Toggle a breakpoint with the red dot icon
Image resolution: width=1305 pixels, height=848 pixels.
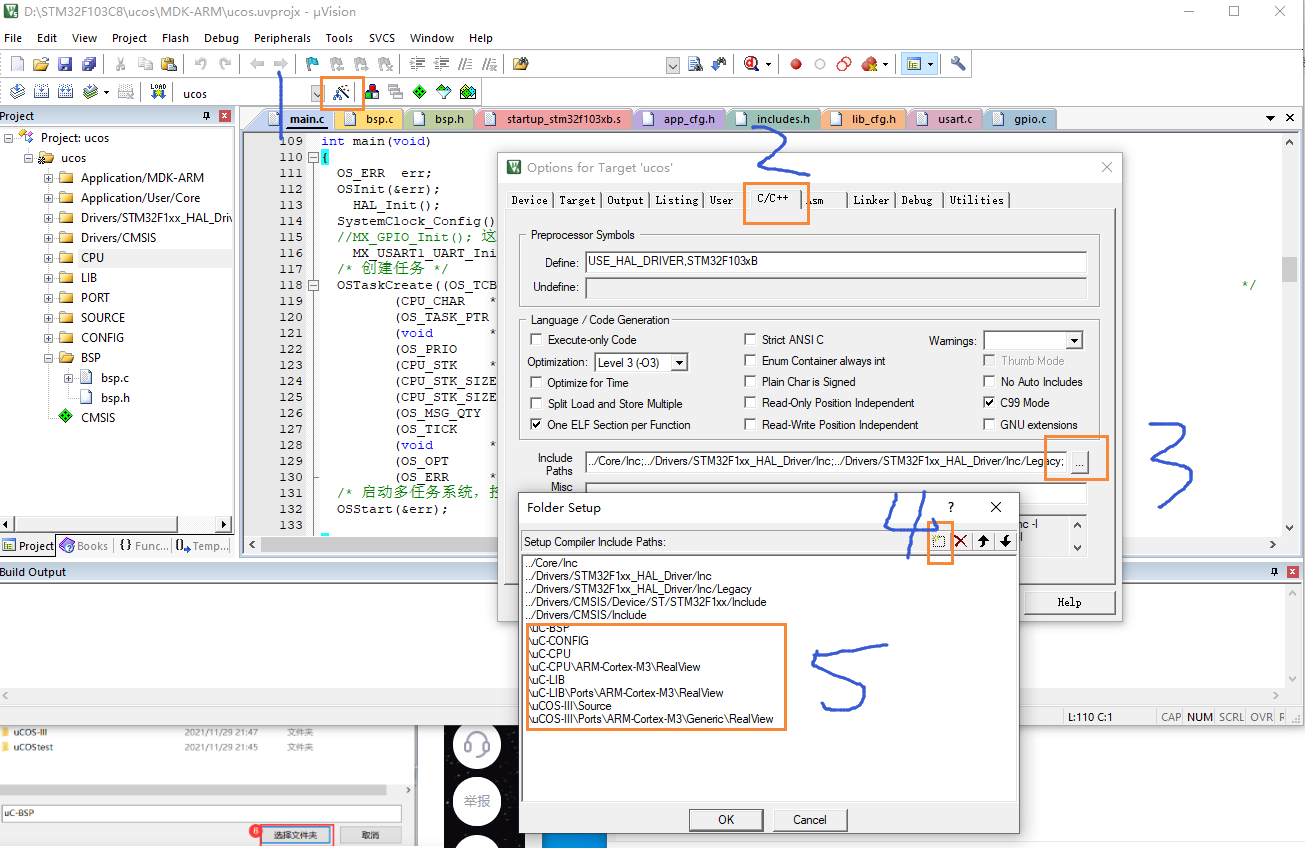coord(795,63)
